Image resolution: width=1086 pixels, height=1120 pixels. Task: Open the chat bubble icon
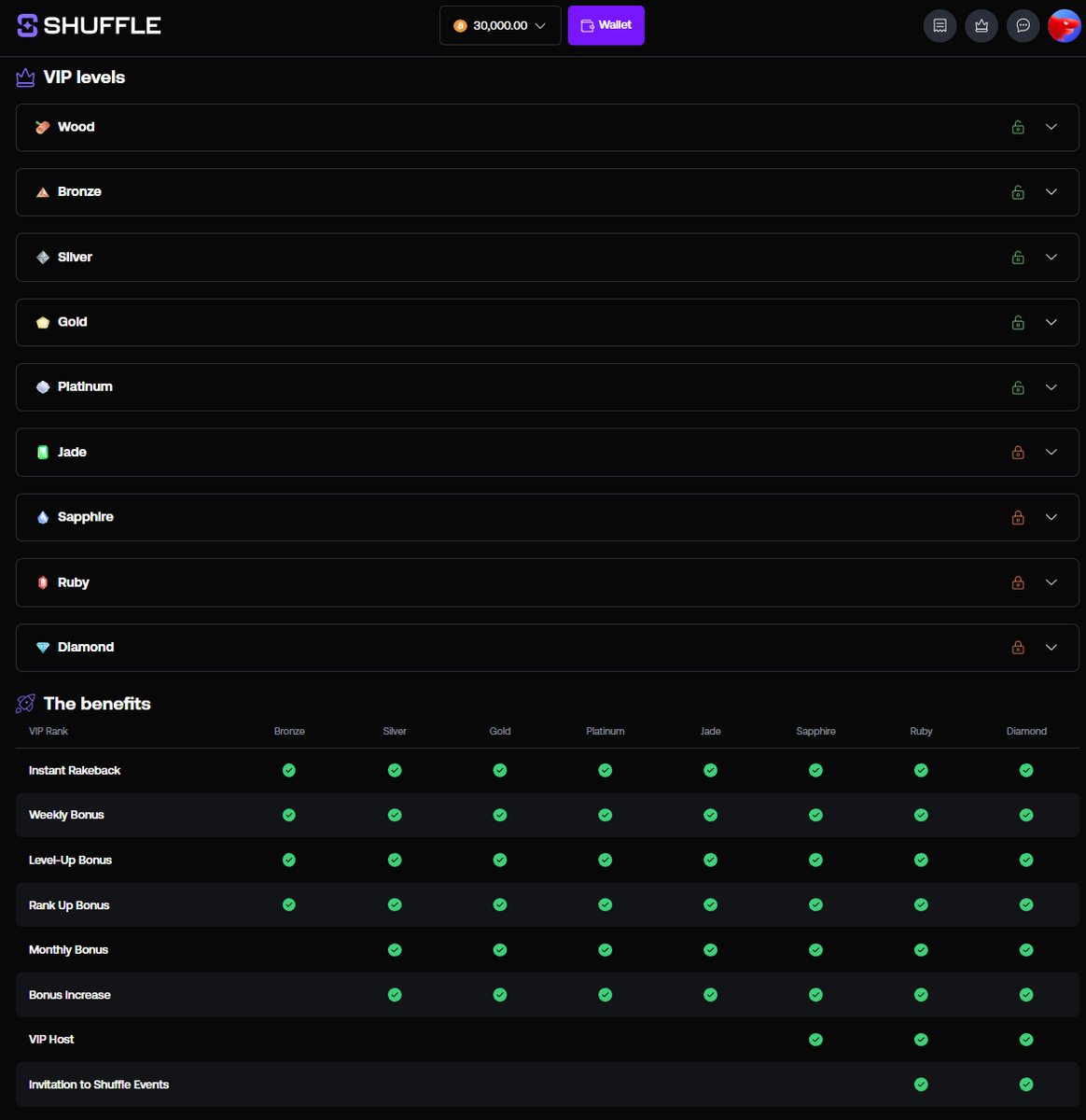[1023, 26]
